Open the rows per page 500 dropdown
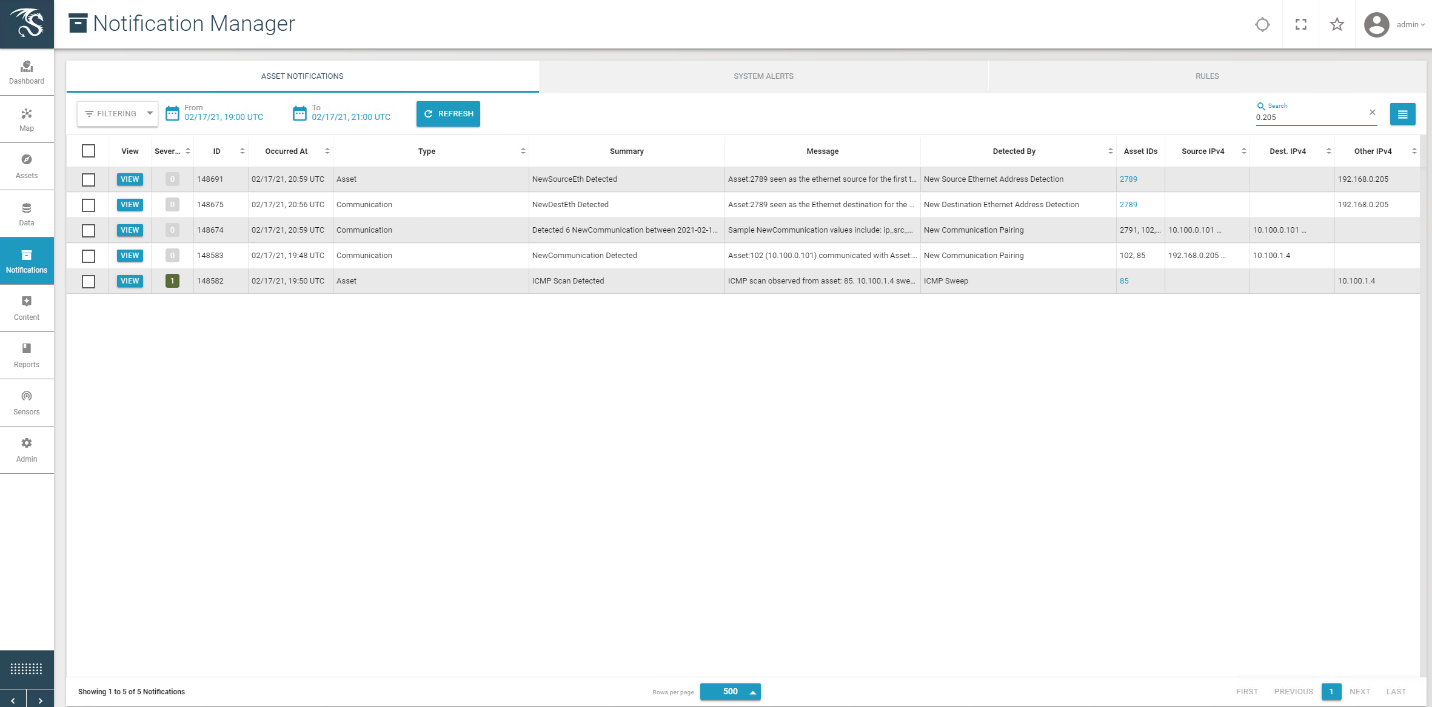 point(730,691)
